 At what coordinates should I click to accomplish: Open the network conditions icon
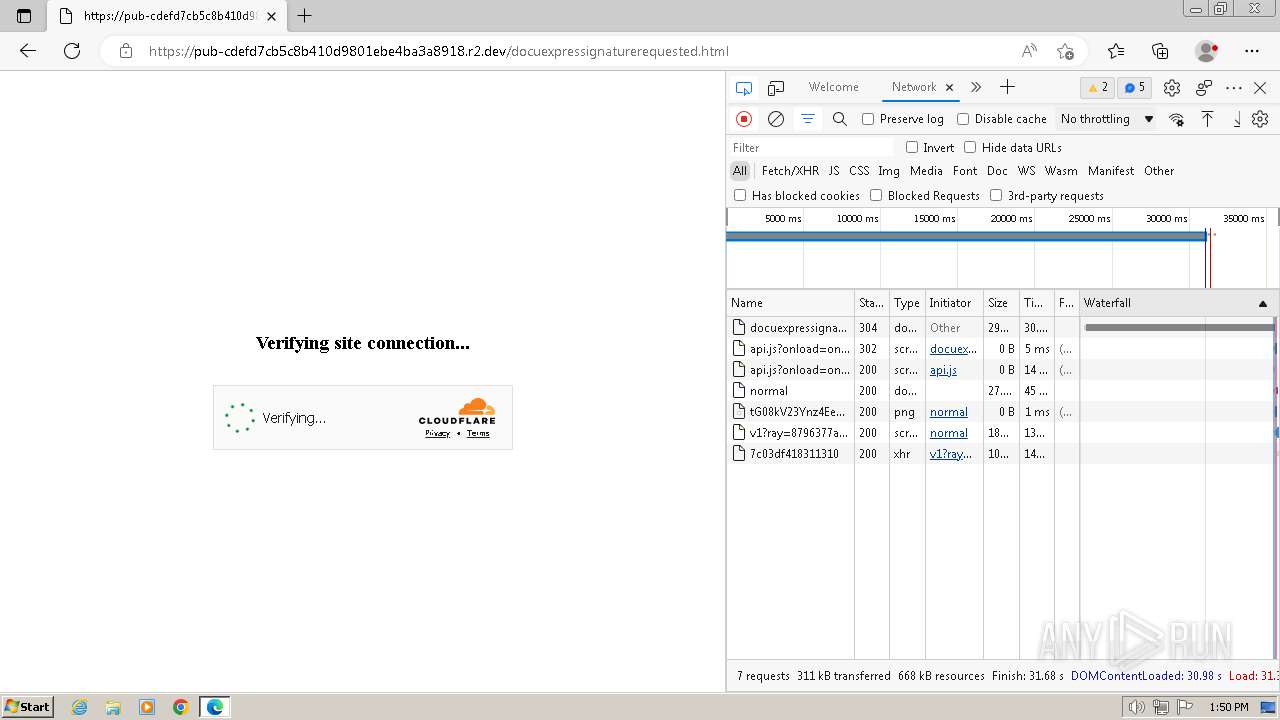1176,119
